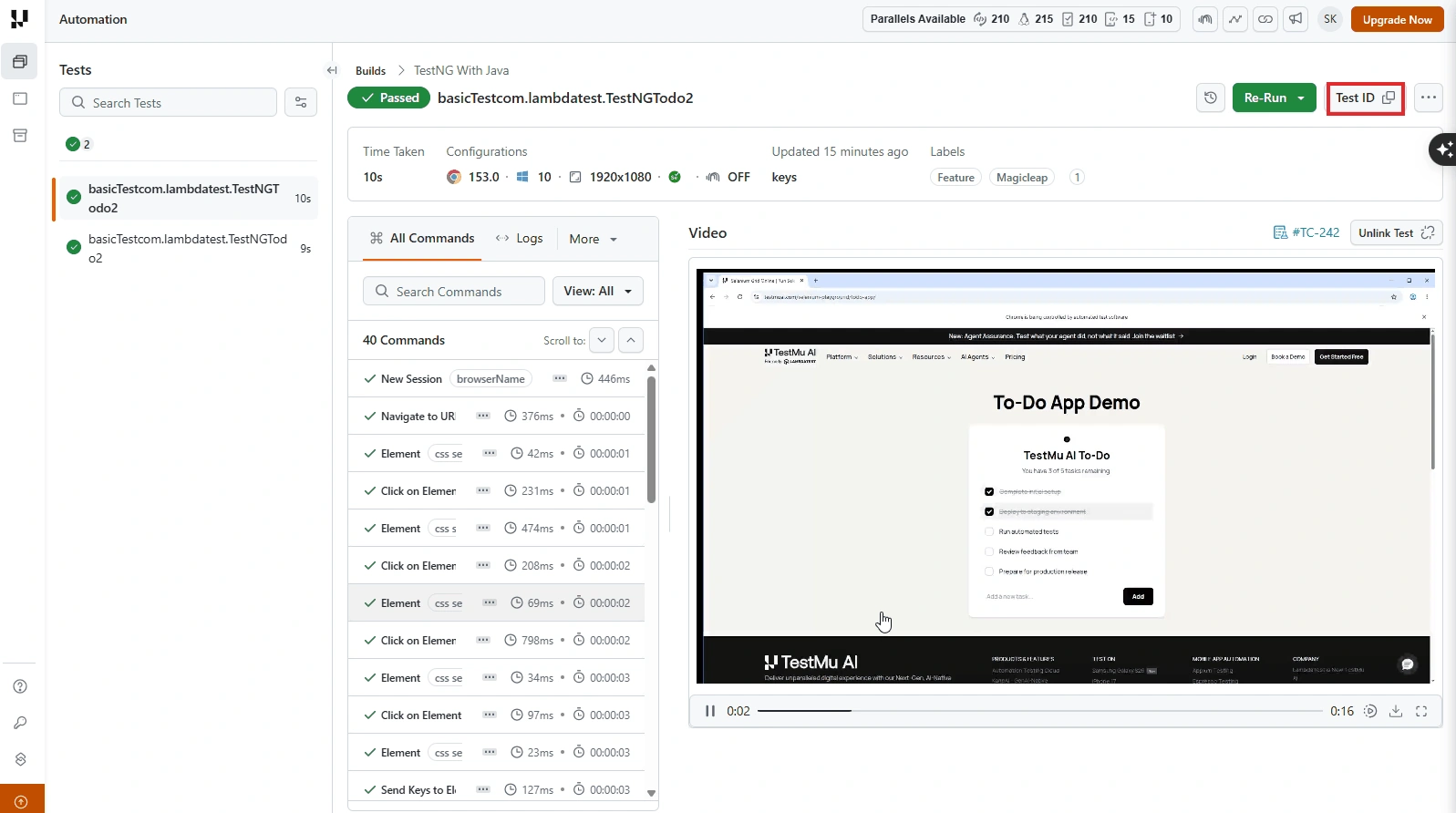Screen dimensions: 1456x813
Task: Seek on the video progress bar
Action: [1039, 711]
